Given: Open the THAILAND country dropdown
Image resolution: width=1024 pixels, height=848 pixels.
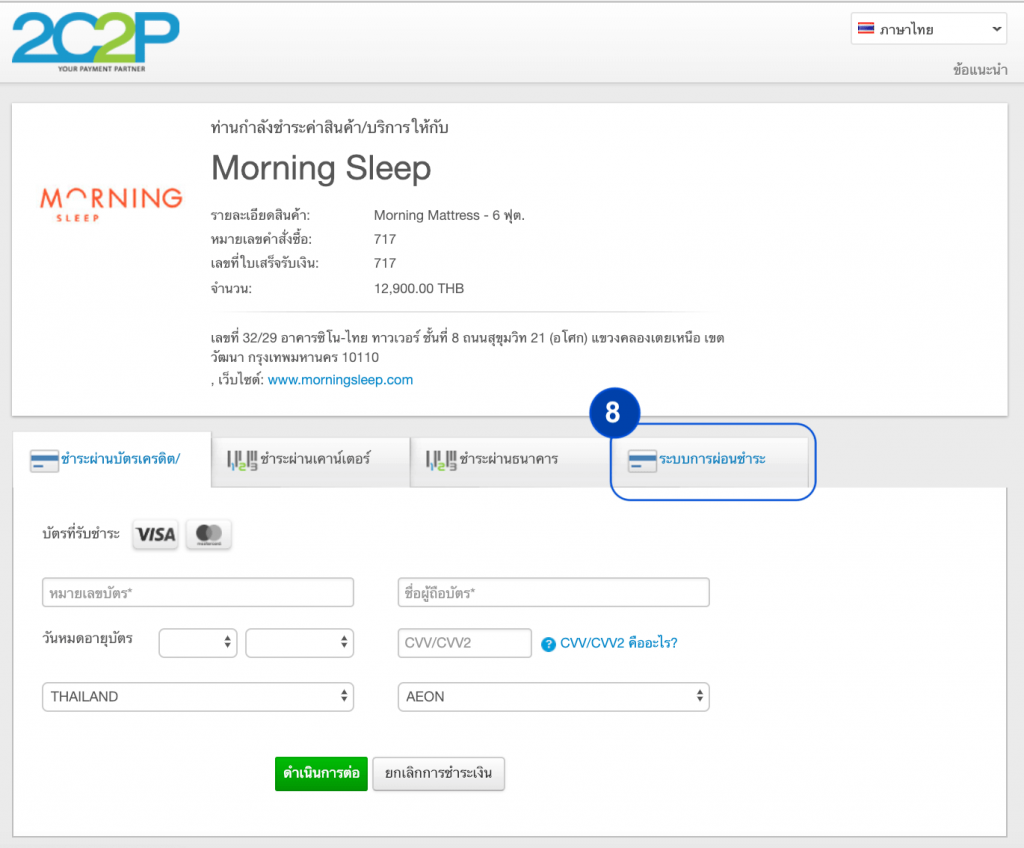Looking at the screenshot, I should pyautogui.click(x=198, y=696).
